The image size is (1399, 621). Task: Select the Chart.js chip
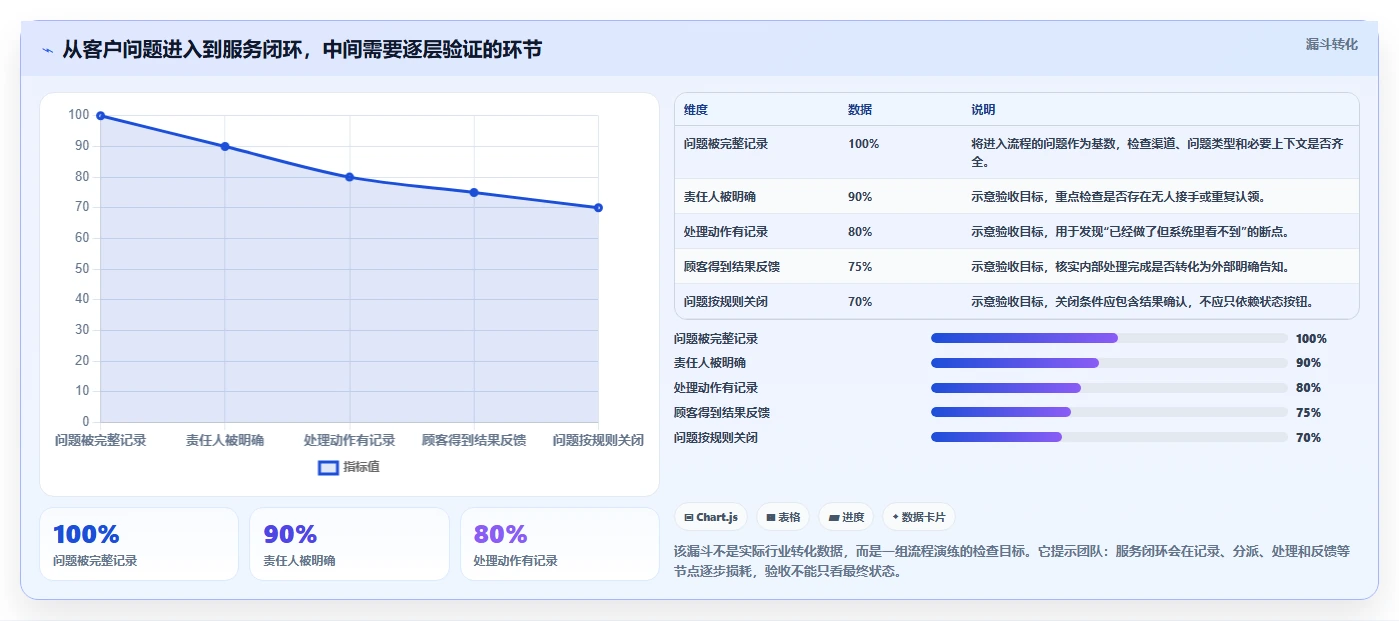coord(711,517)
